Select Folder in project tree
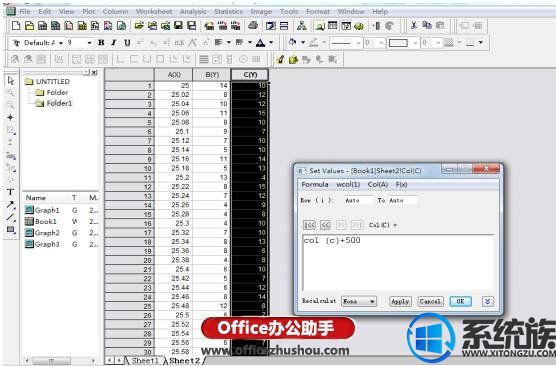The image size is (556, 366). click(x=52, y=93)
